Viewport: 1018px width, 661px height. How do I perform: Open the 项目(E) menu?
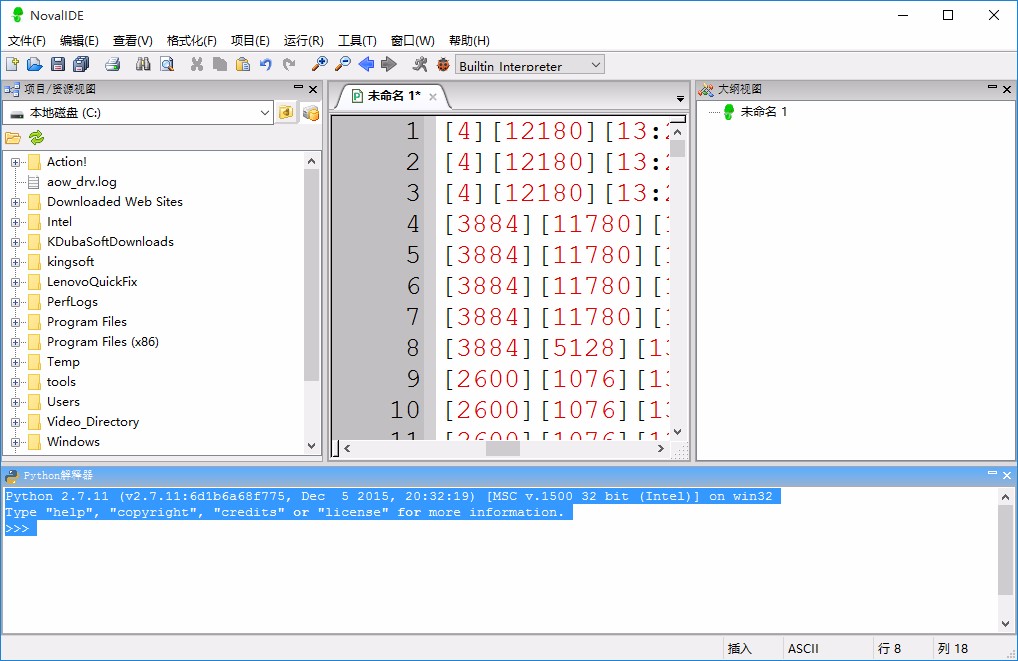tap(250, 41)
